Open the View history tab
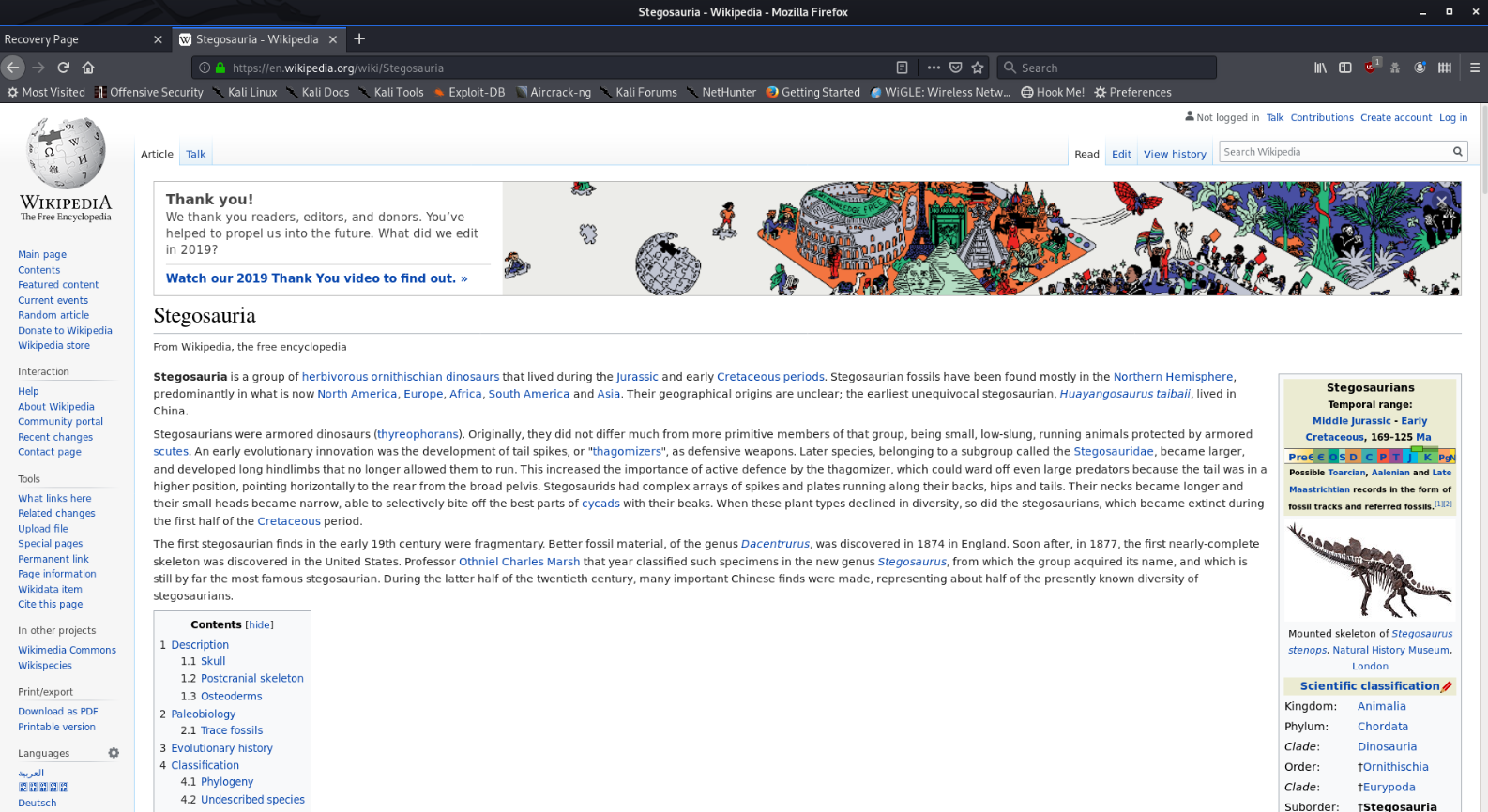Image resolution: width=1488 pixels, height=812 pixels. coord(1174,155)
